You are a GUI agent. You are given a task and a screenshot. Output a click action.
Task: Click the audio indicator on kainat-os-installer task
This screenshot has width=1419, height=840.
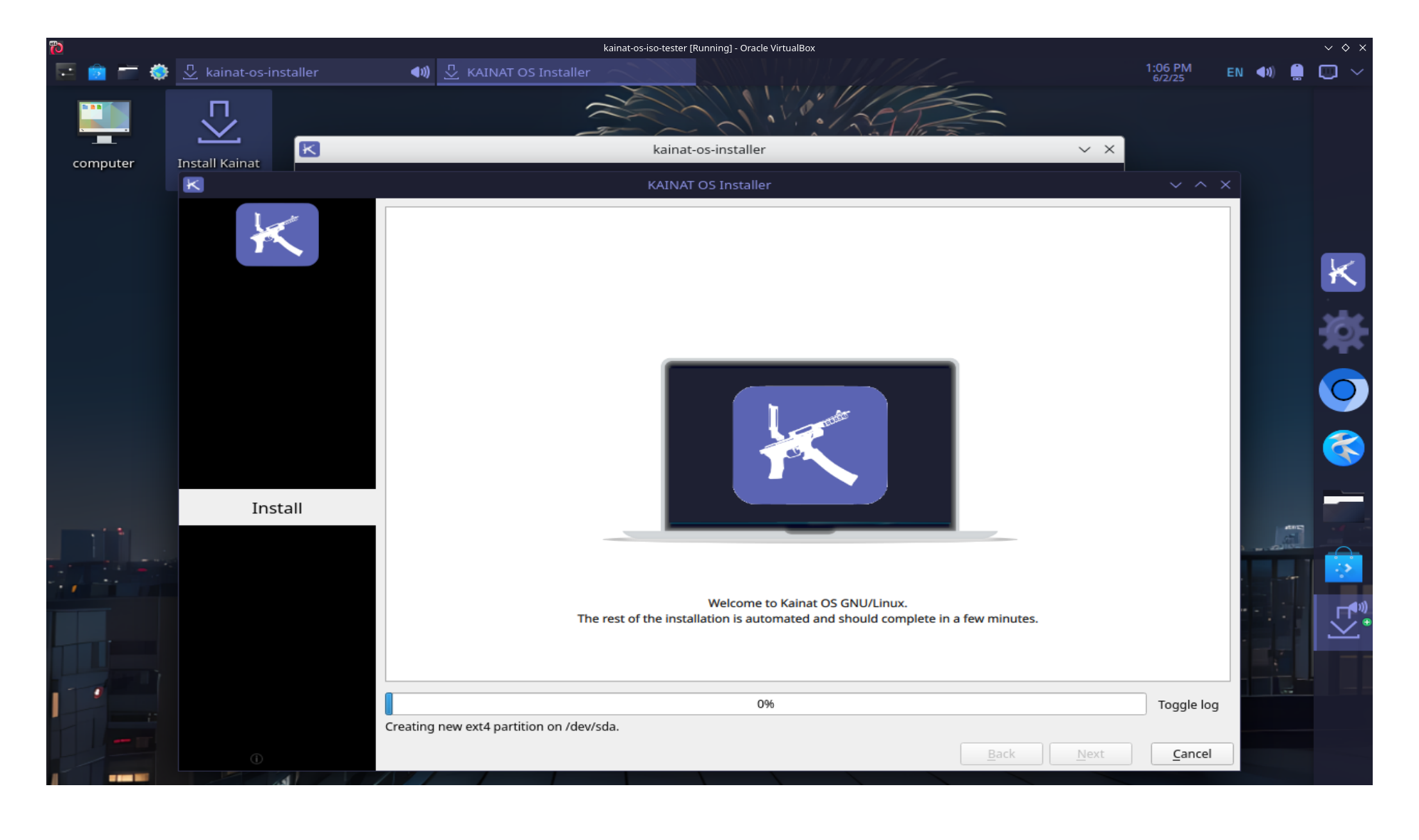420,72
